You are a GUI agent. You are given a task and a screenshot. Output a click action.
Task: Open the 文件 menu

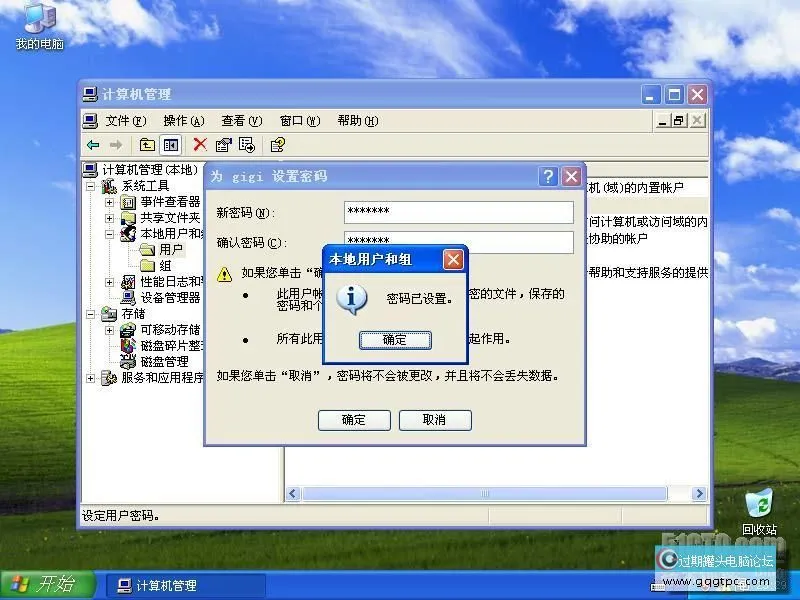pyautogui.click(x=118, y=120)
